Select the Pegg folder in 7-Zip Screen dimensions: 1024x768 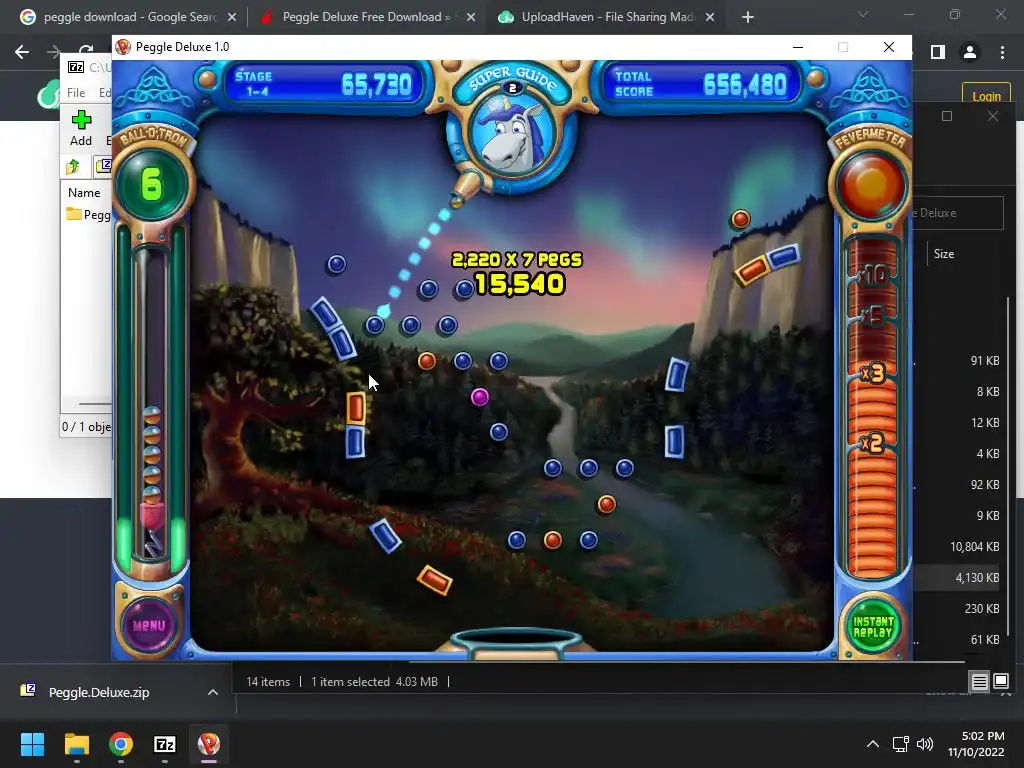tap(88, 214)
